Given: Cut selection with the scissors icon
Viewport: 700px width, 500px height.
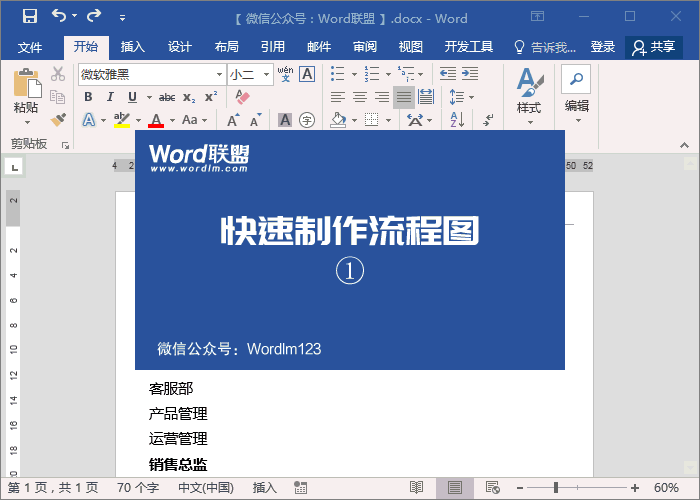Looking at the screenshot, I should click(x=58, y=74).
